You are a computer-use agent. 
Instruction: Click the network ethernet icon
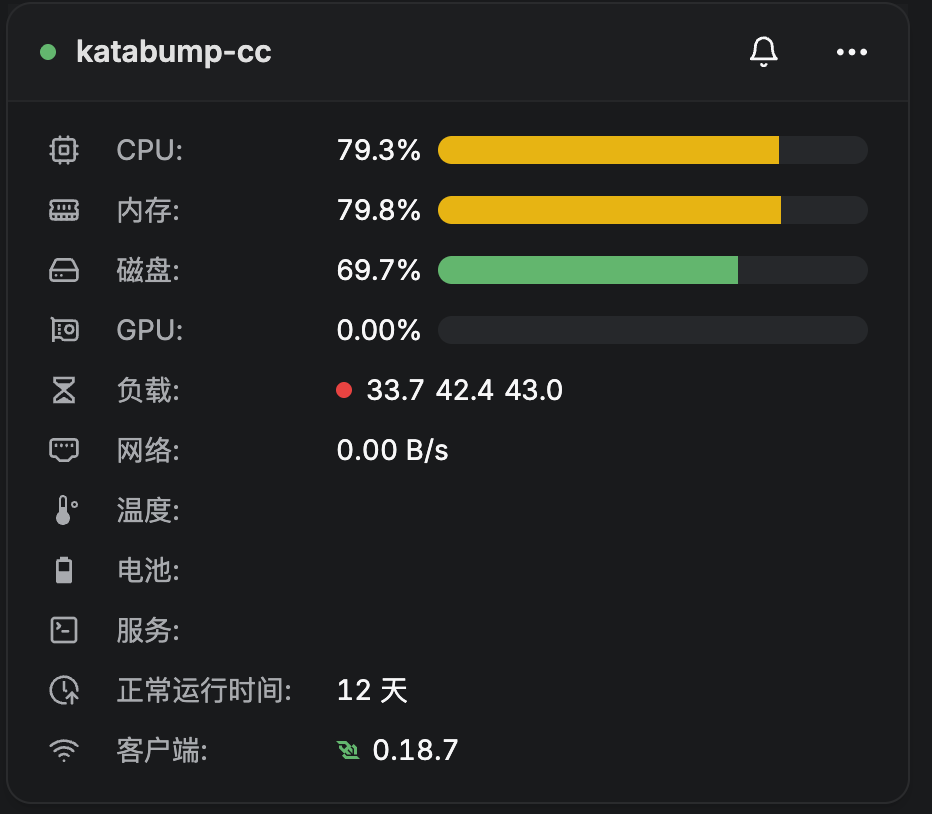64,450
